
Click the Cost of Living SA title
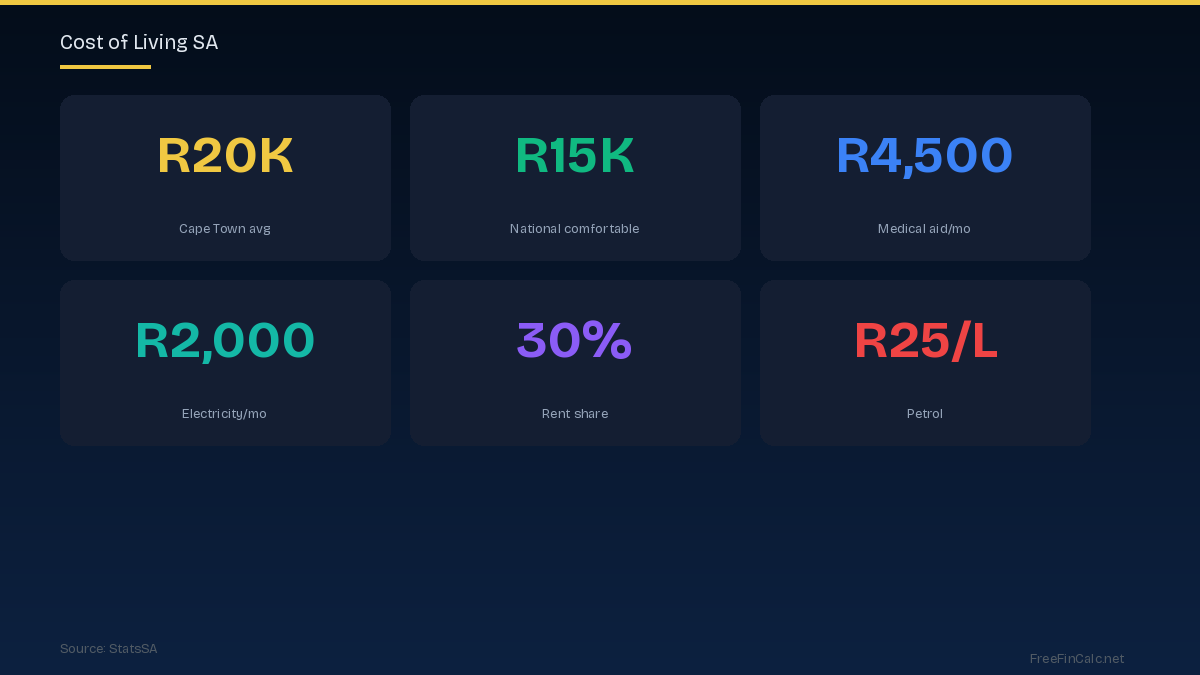click(x=139, y=42)
